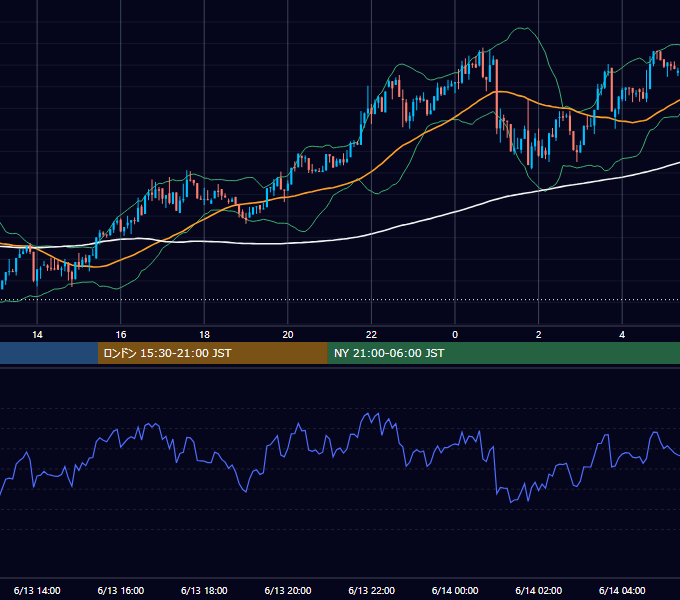Click the 6/13 18:00 label on the oscillator axis
This screenshot has width=680, height=600.
tap(204, 590)
